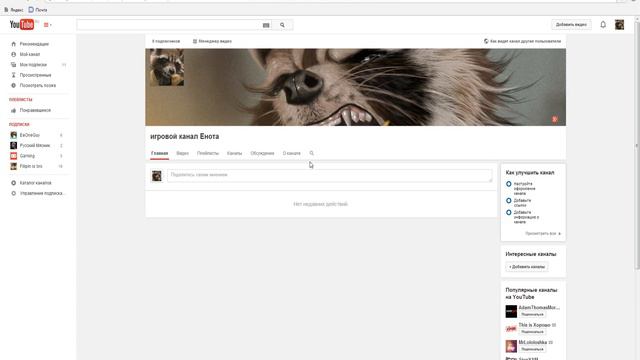Open Посмотреть позже in sidebar

pyautogui.click(x=38, y=85)
